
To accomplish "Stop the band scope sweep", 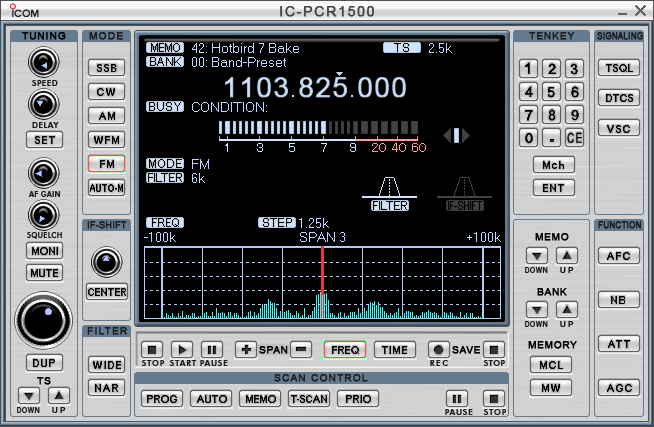I will (152, 350).
